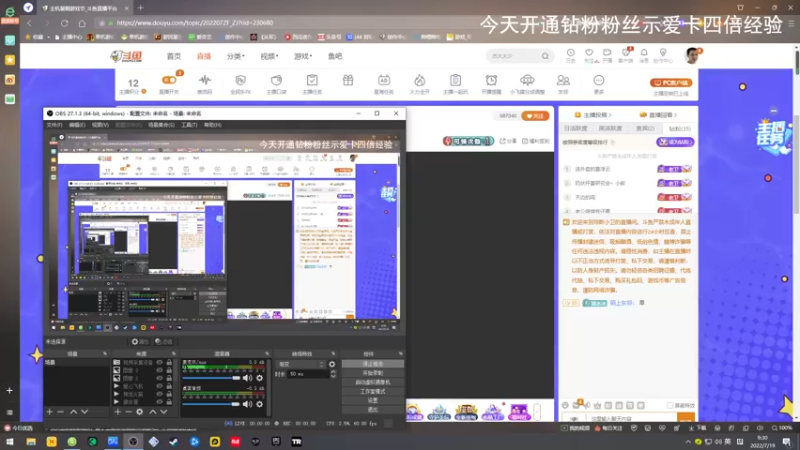Open the Windows Start button

(10, 442)
